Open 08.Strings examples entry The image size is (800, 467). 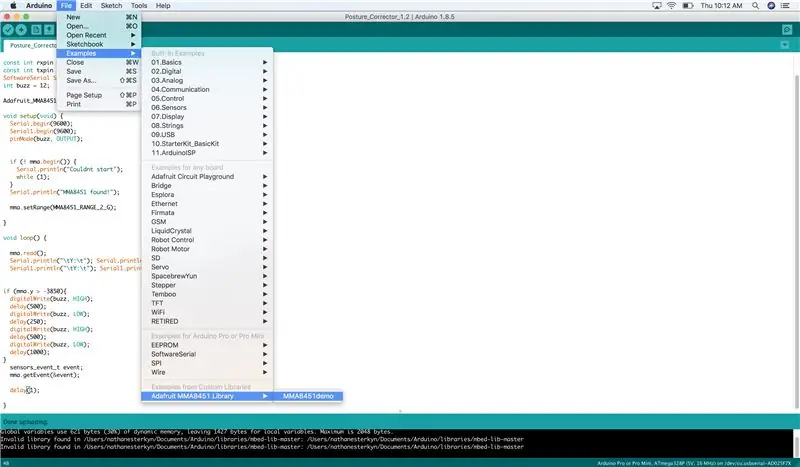point(207,126)
